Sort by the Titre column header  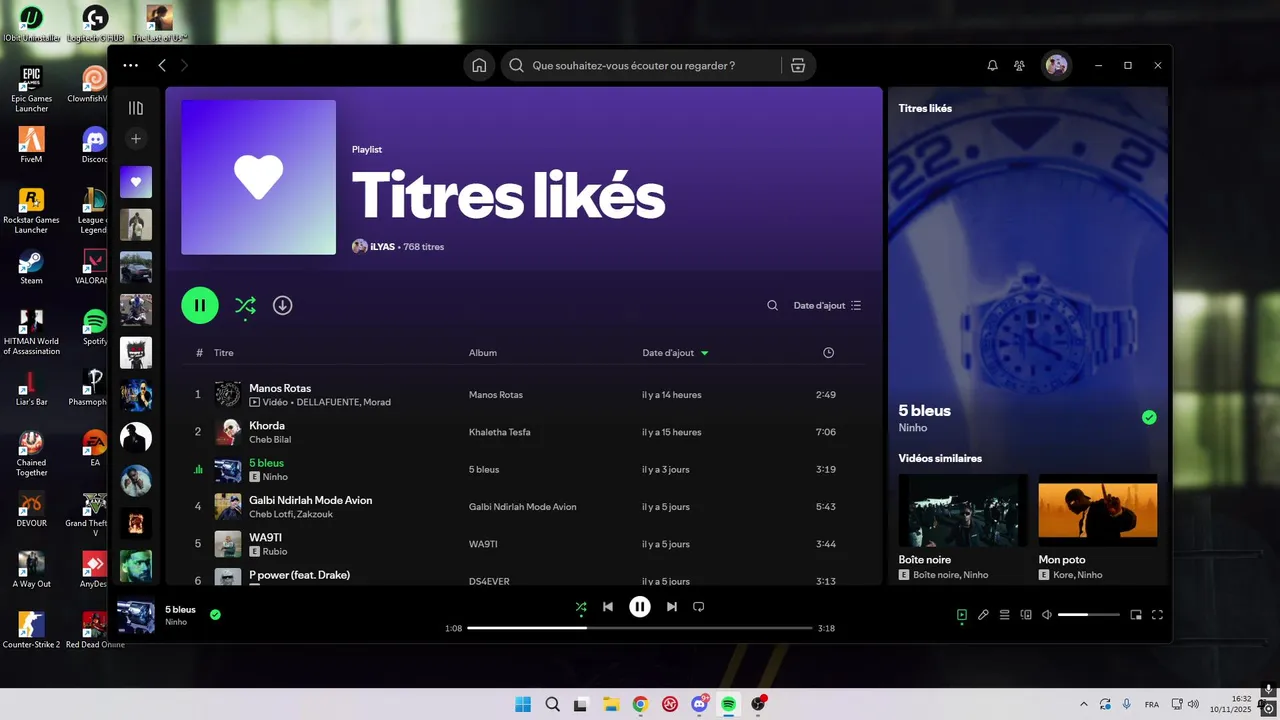224,353
